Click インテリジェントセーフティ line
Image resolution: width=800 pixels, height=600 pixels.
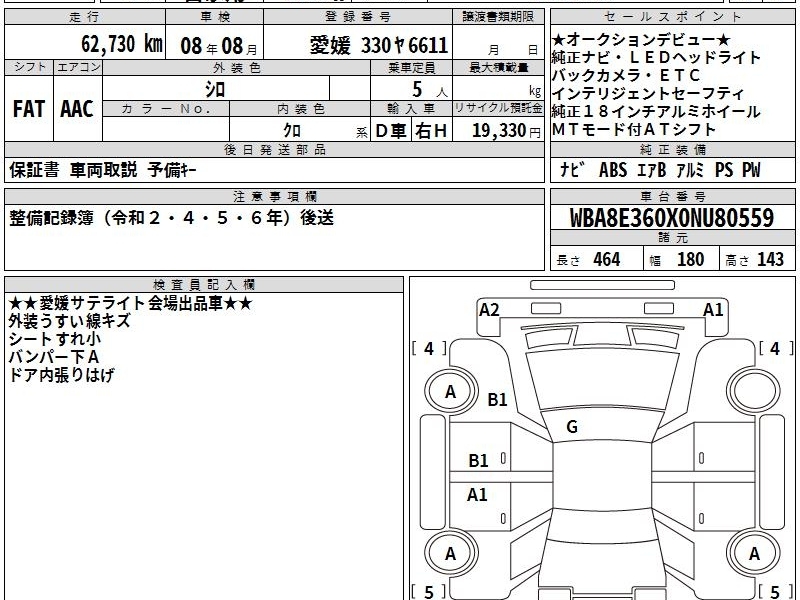click(x=648, y=93)
